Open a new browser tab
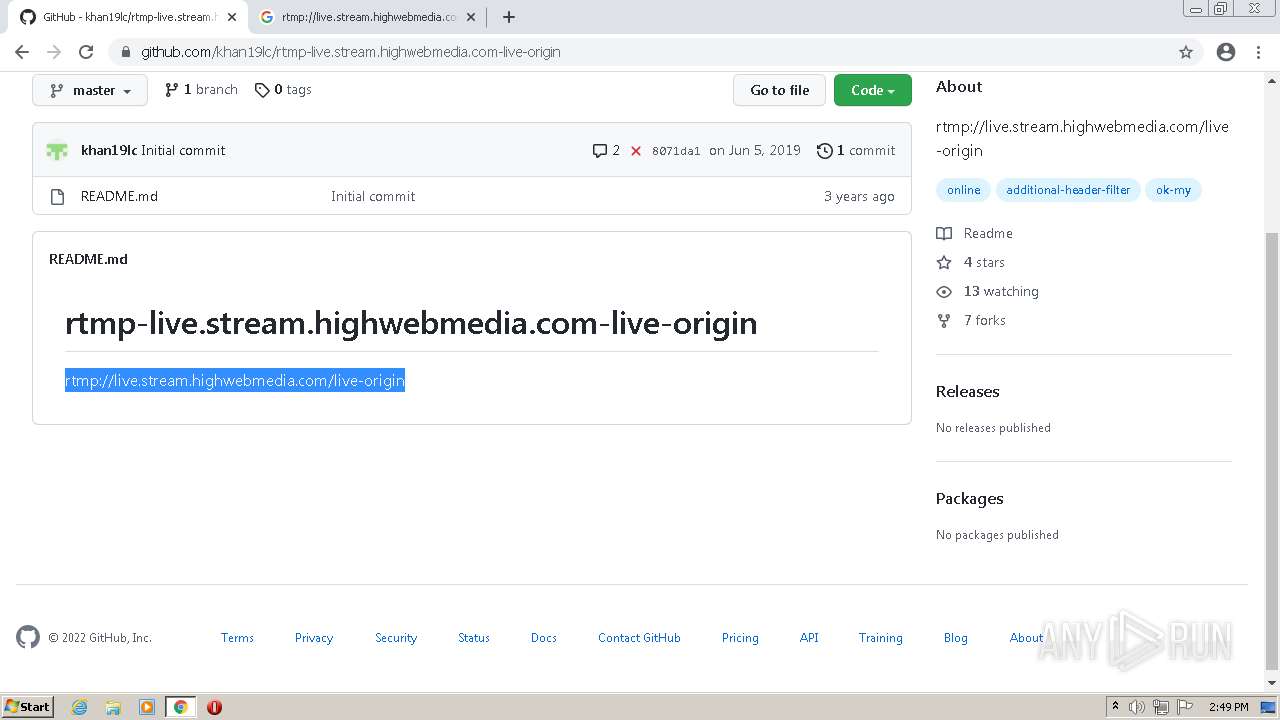 (509, 17)
